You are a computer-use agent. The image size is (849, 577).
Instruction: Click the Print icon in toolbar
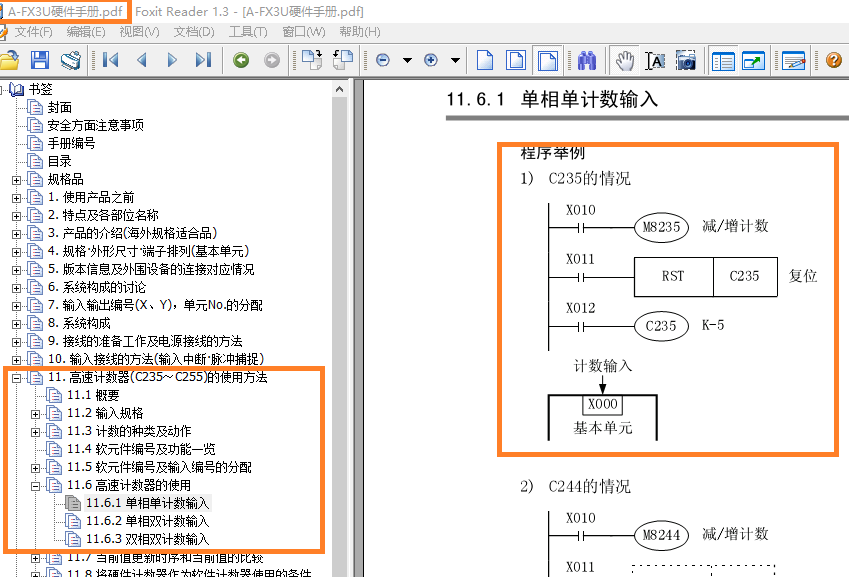coord(70,60)
